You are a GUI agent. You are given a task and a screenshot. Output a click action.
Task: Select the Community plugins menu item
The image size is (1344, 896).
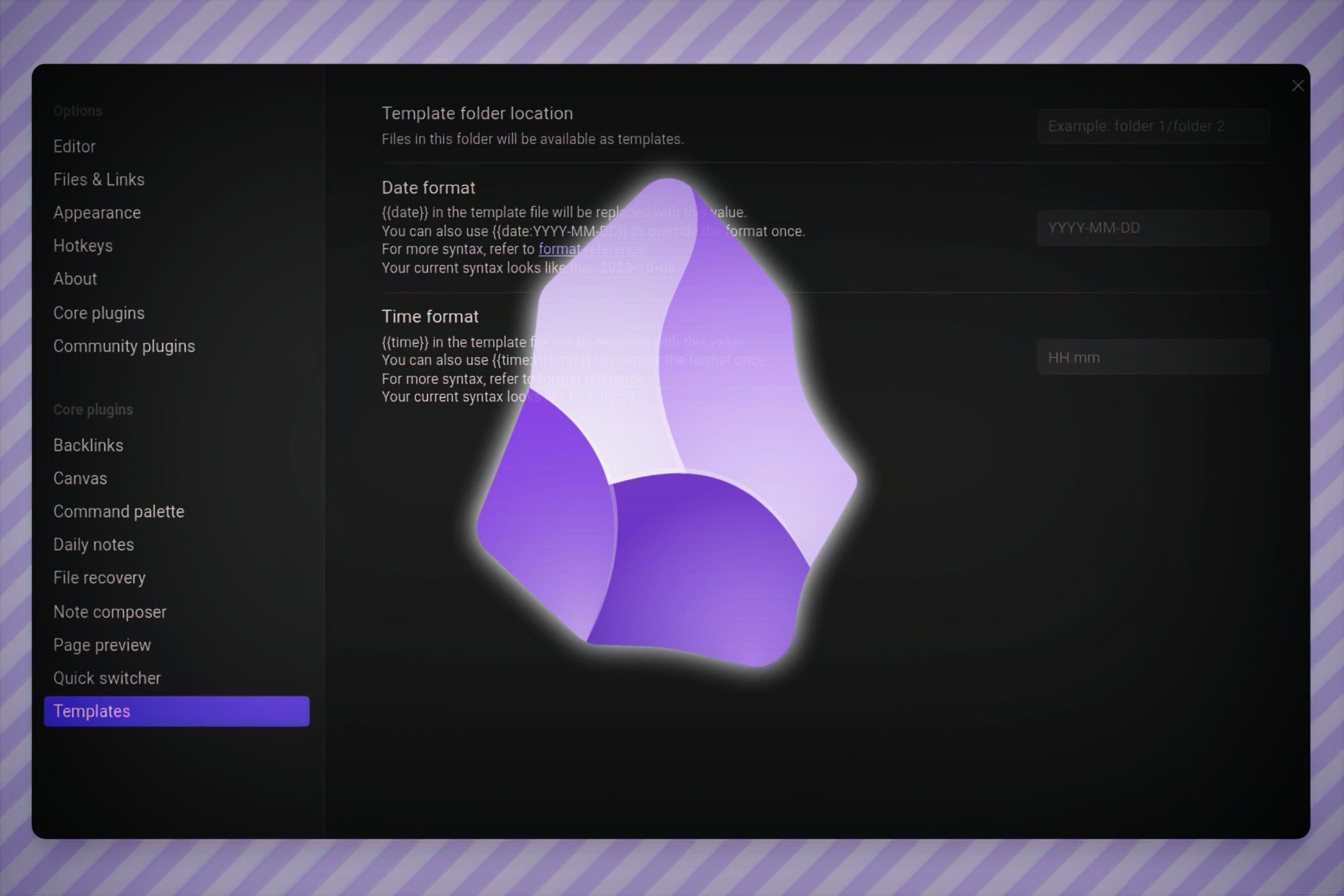point(124,345)
